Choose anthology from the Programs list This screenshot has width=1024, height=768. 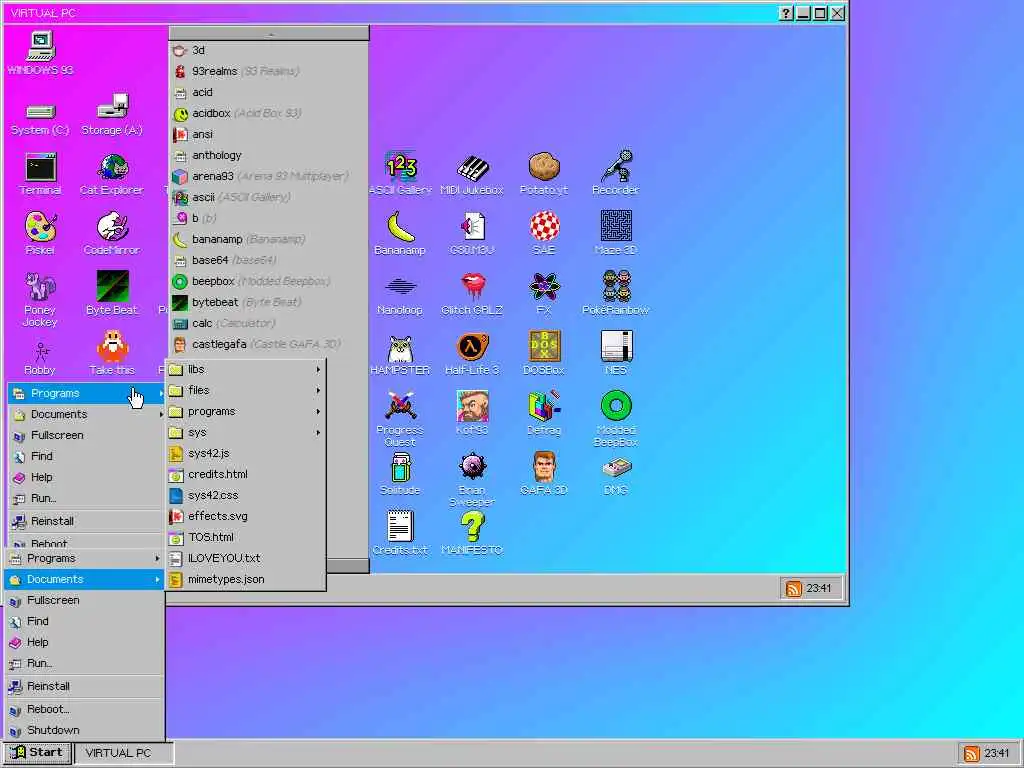click(269, 155)
